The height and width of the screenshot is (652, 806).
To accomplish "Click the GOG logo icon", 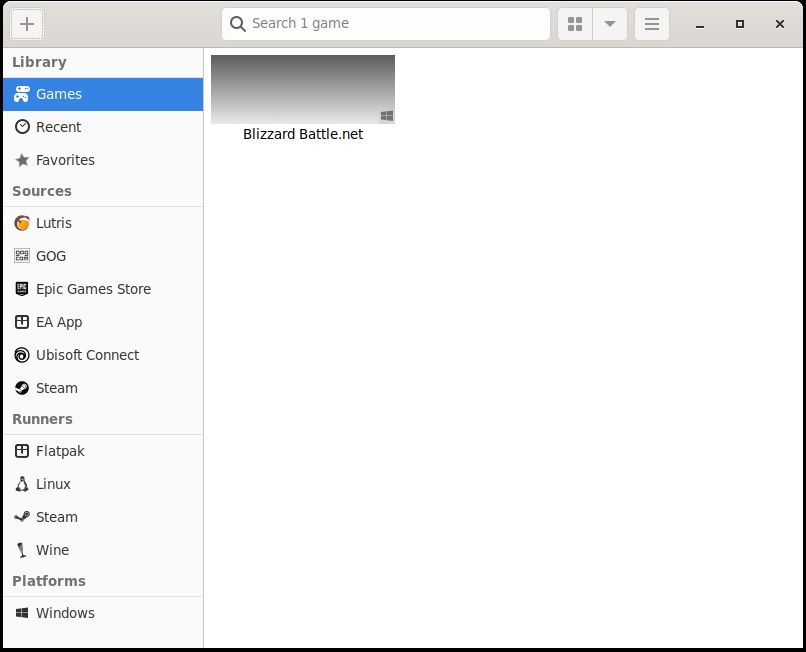I will (x=22, y=256).
